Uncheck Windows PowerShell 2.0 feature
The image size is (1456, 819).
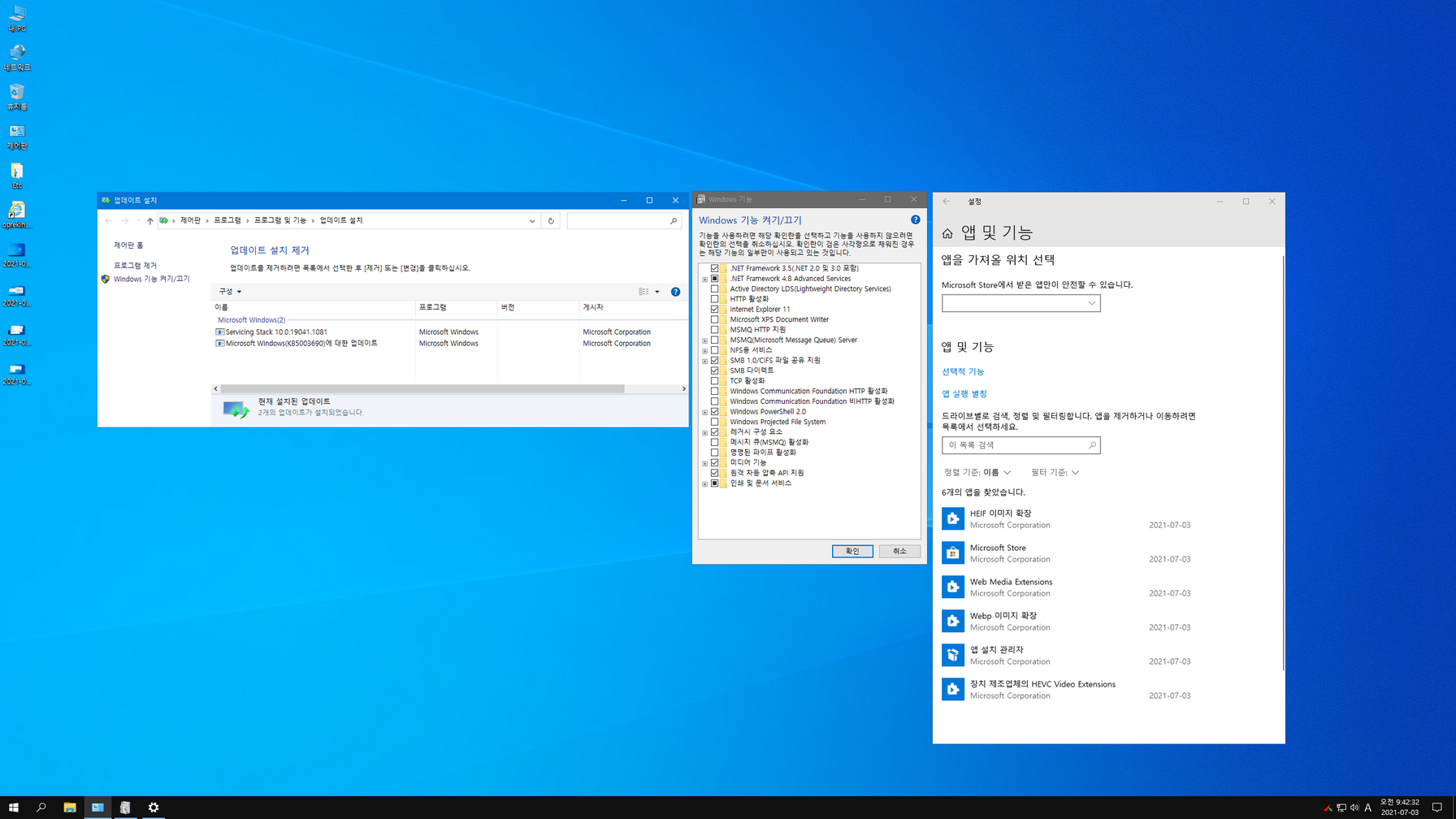pyautogui.click(x=715, y=411)
